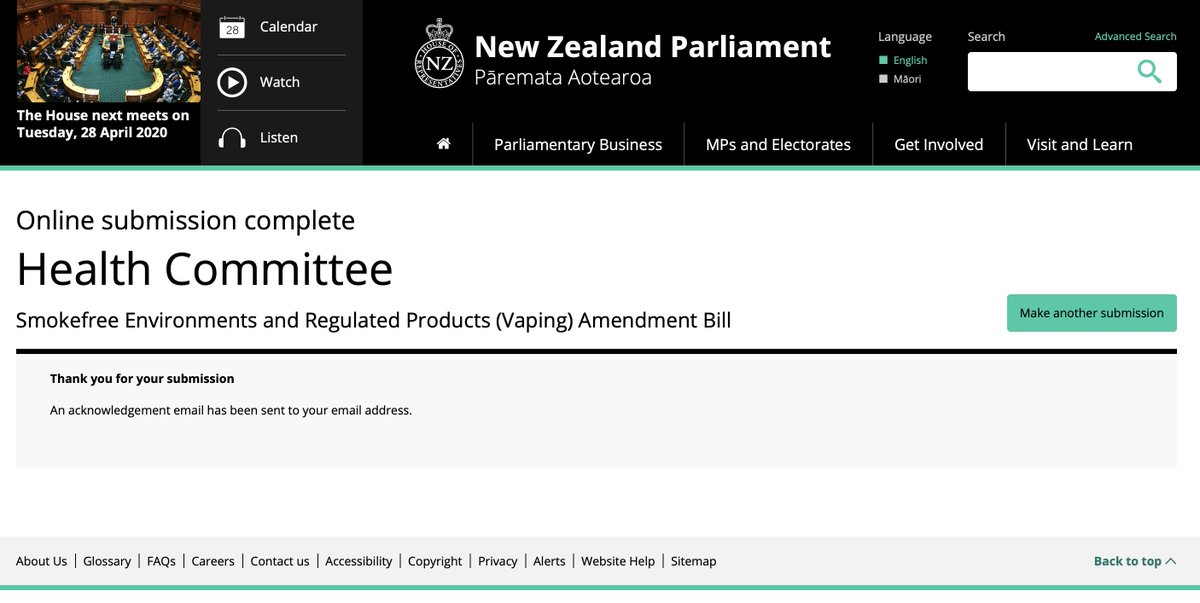
Task: Open Get Involved menu
Action: click(939, 144)
